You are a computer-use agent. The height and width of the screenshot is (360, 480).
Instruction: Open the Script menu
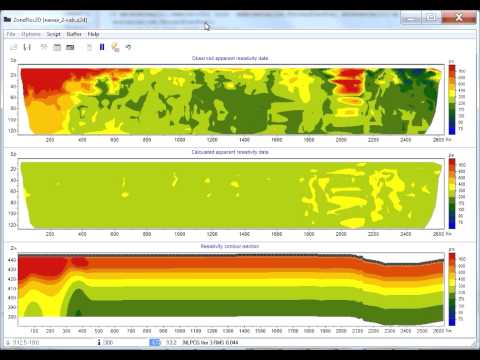tap(53, 34)
